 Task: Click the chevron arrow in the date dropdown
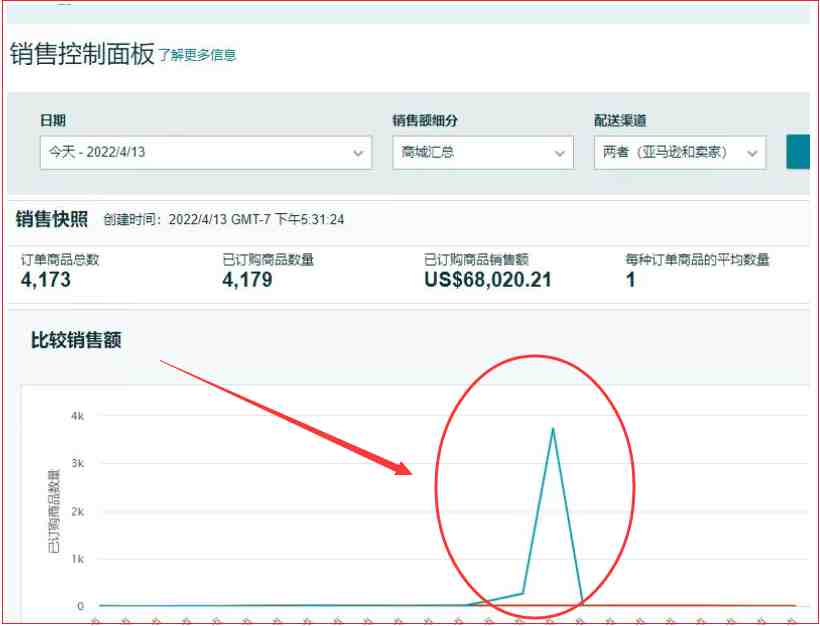pos(358,153)
